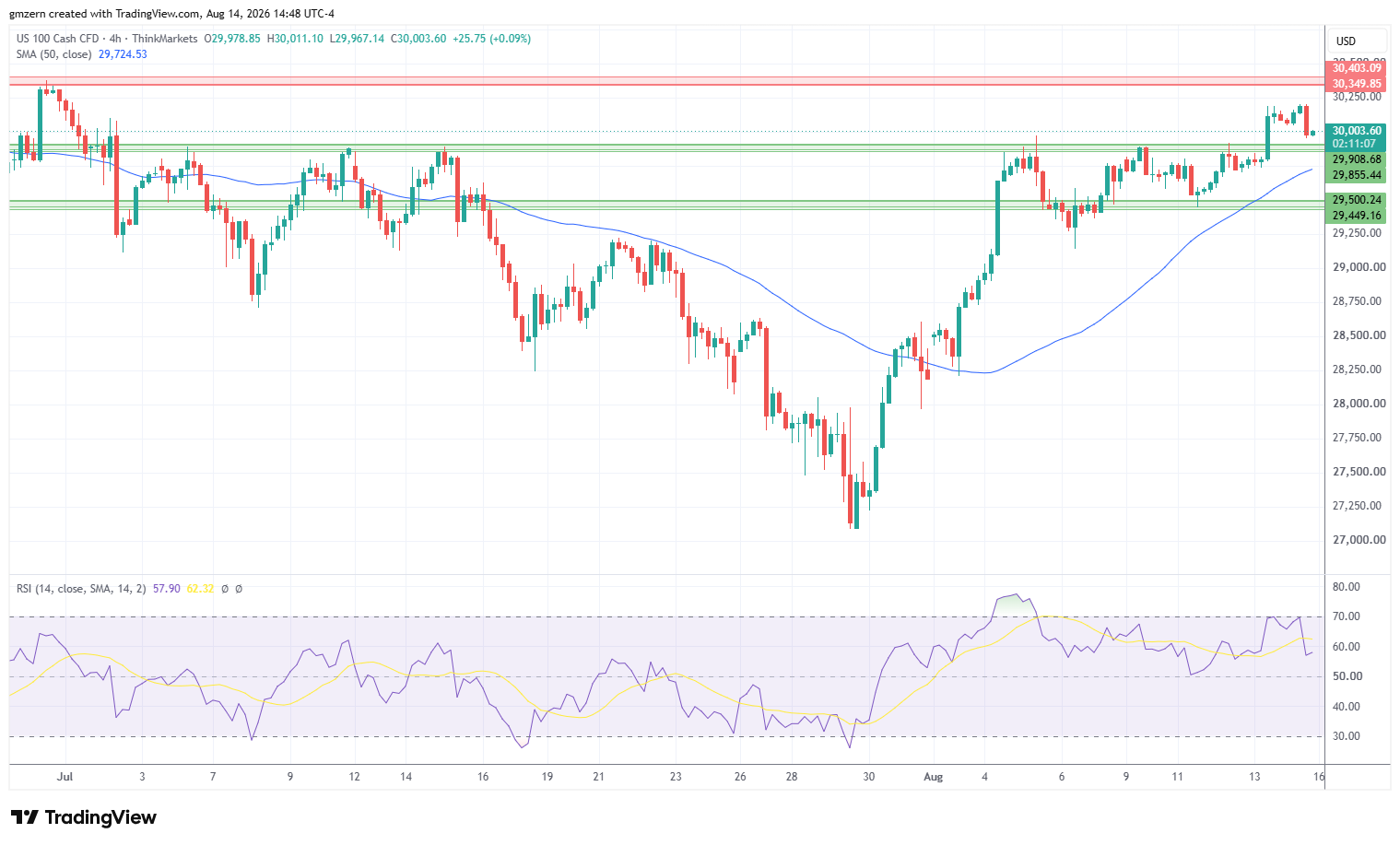Image resolution: width=1400 pixels, height=845 pixels.
Task: Select the green 29,908.68 price tag
Action: click(x=1357, y=159)
